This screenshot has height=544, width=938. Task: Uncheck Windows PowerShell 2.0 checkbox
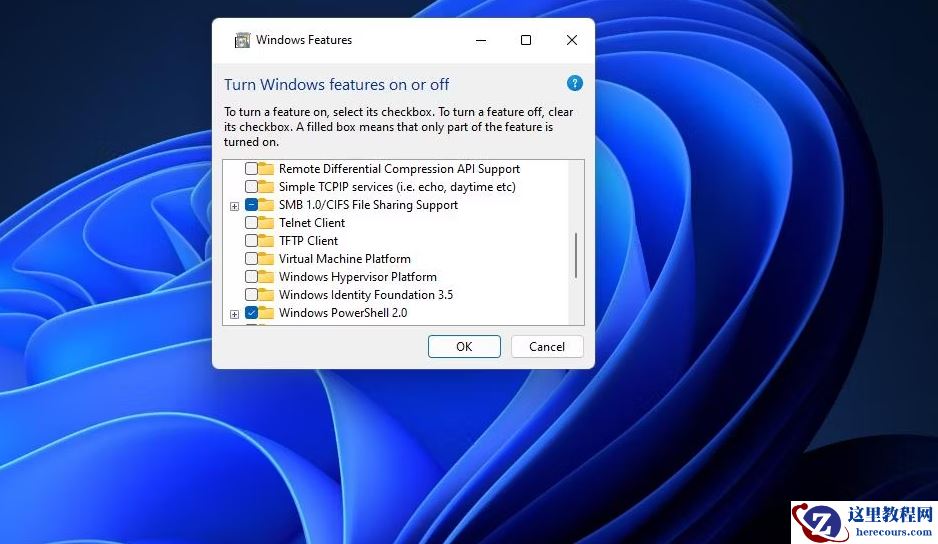(251, 312)
